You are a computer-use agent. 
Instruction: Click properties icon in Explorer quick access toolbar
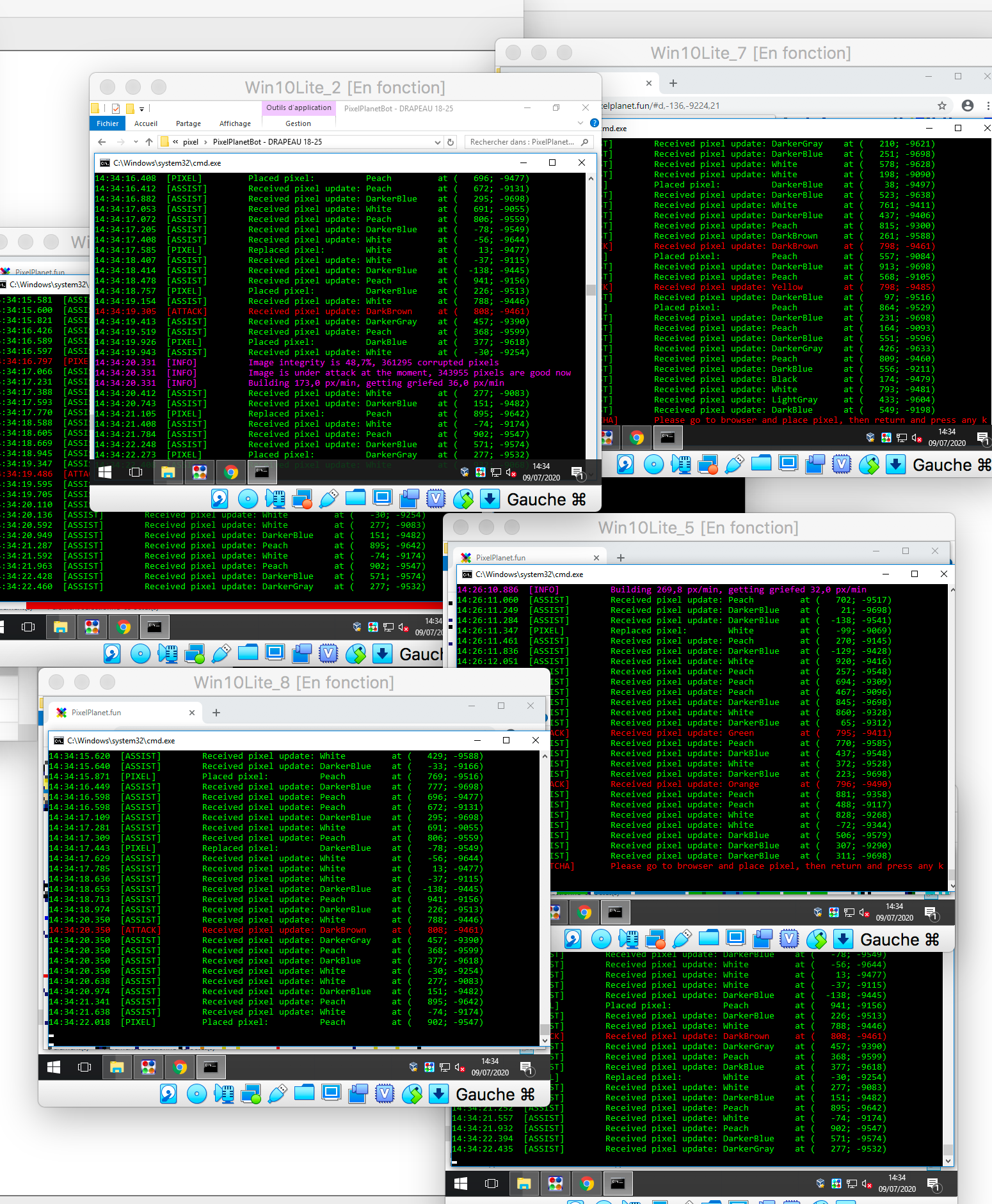tap(116, 109)
